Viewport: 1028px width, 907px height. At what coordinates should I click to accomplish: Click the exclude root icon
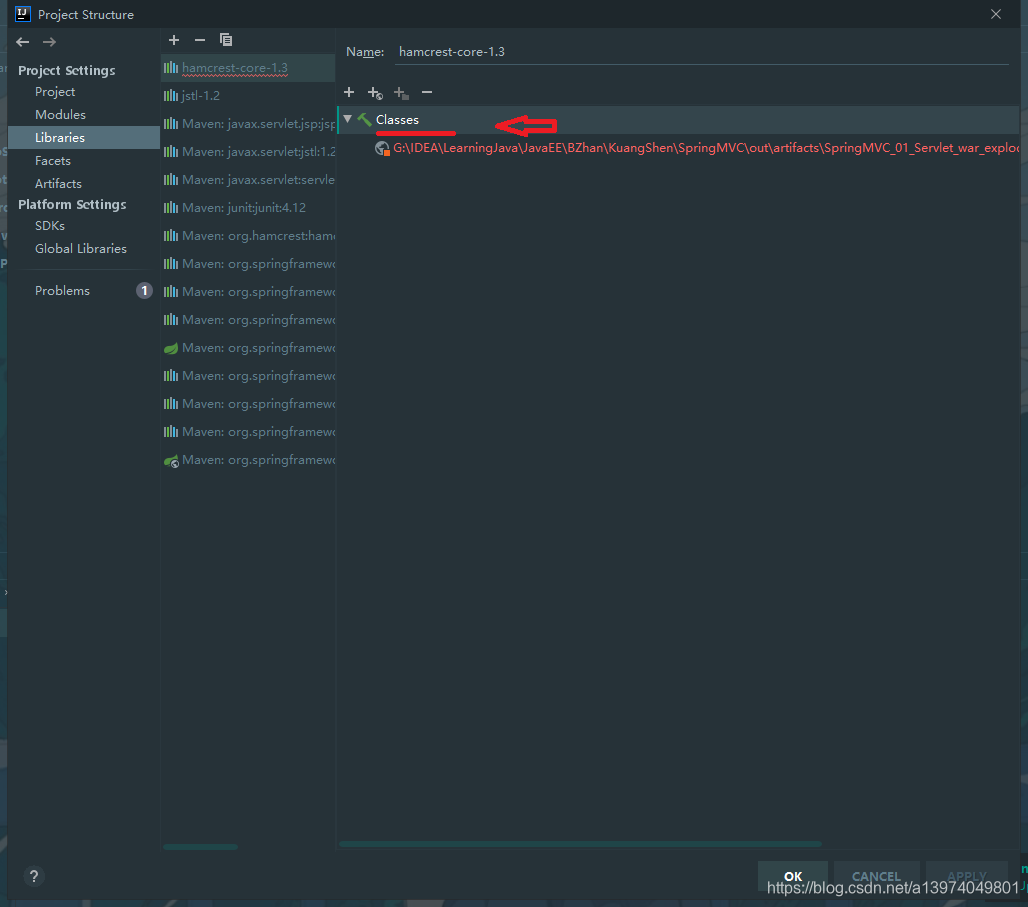pyautogui.click(x=401, y=93)
